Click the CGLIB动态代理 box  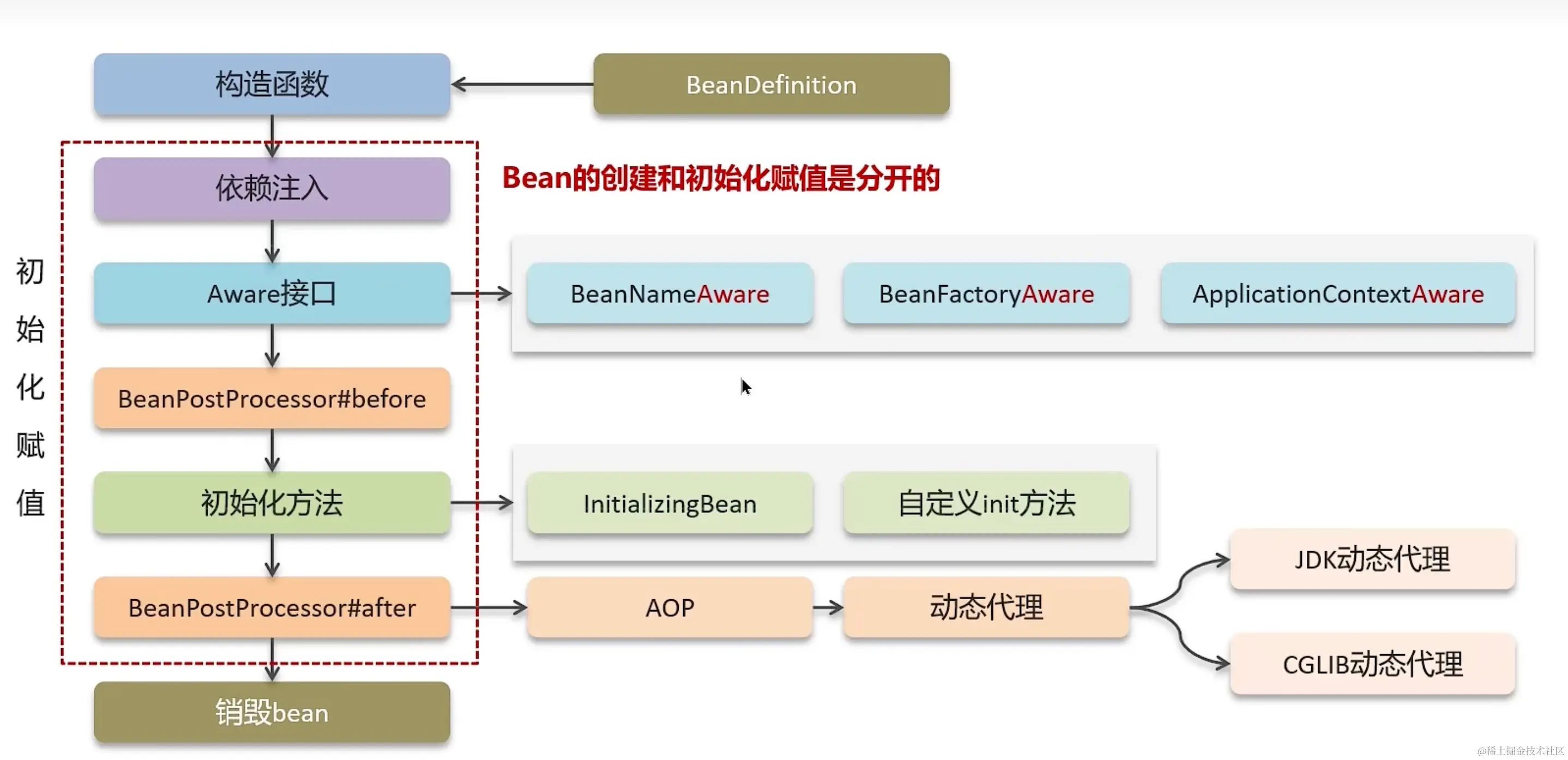(x=1372, y=664)
